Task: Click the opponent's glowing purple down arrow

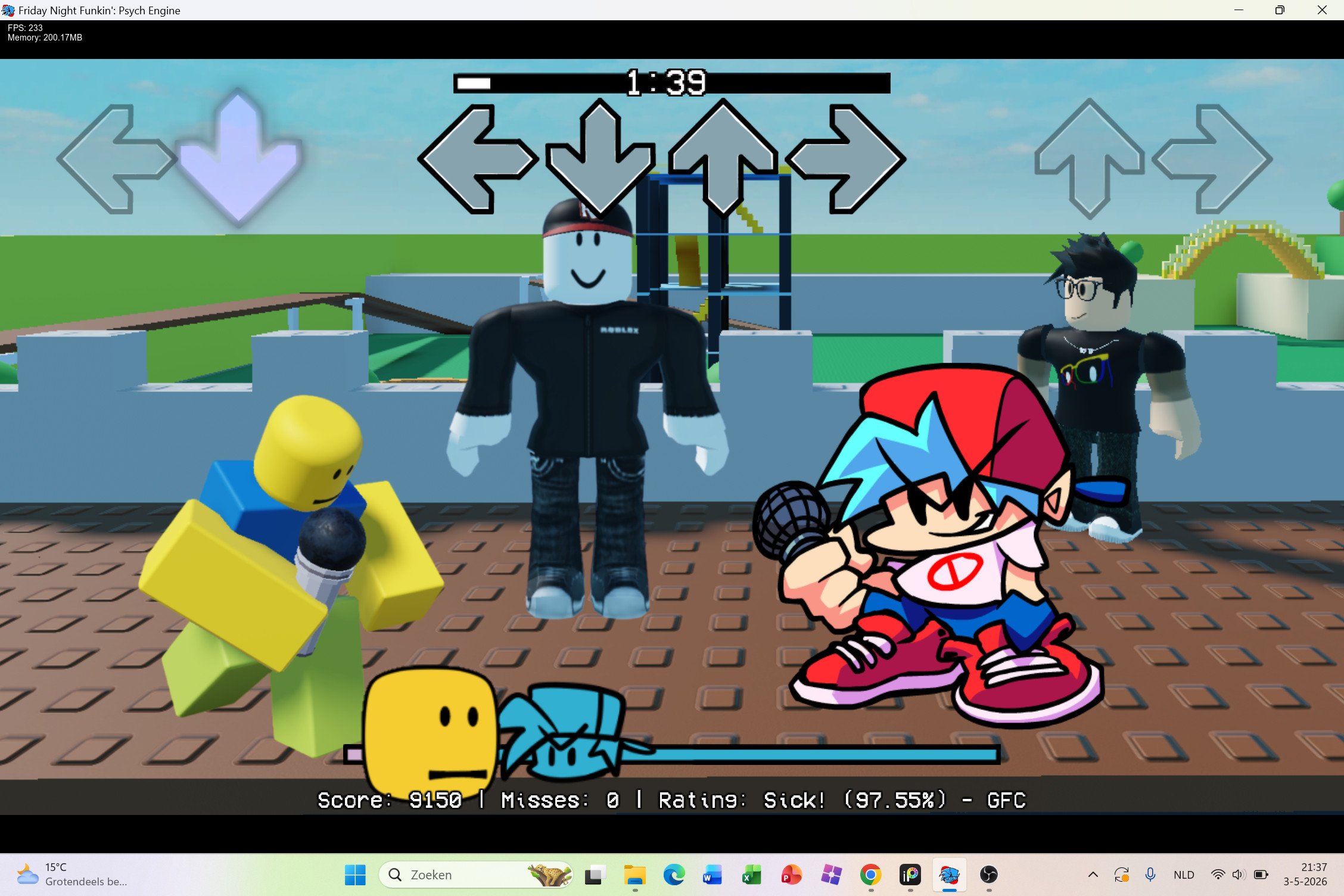Action: (239, 158)
